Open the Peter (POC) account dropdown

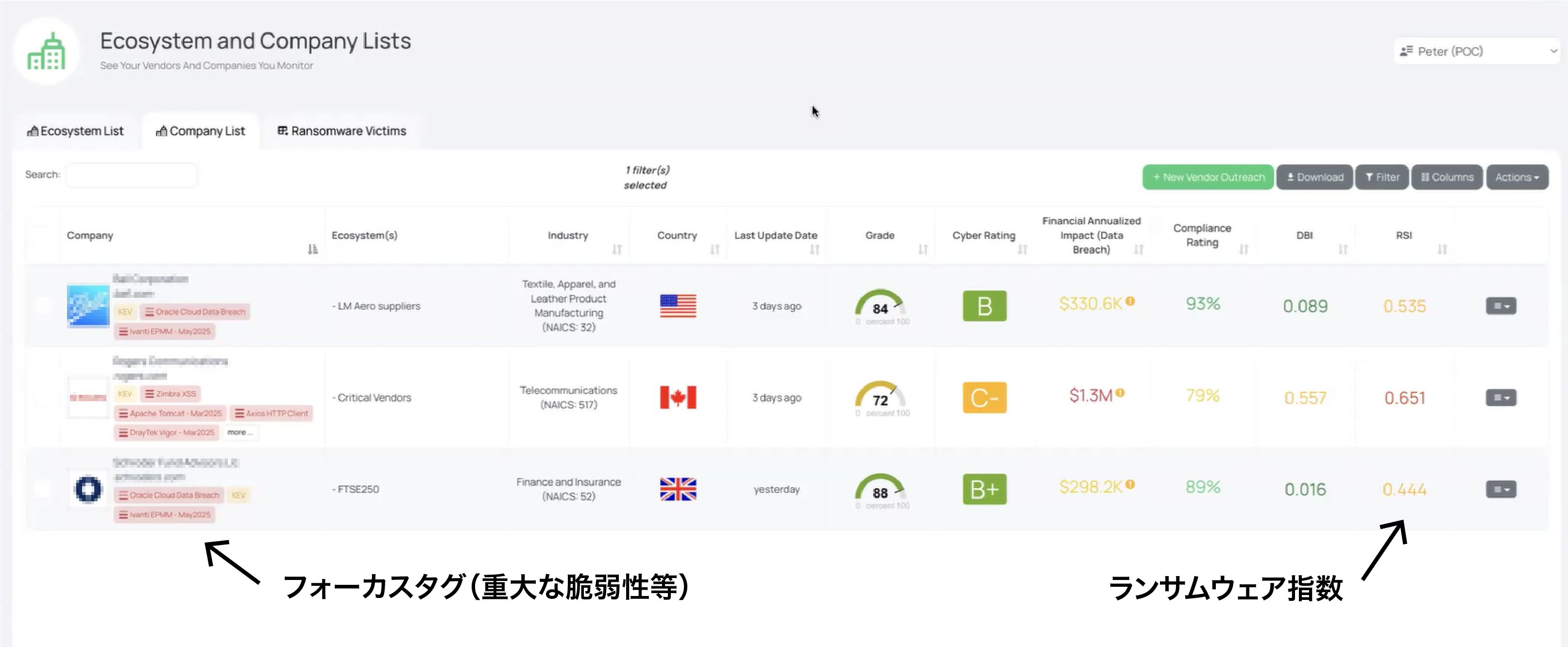(x=1476, y=51)
